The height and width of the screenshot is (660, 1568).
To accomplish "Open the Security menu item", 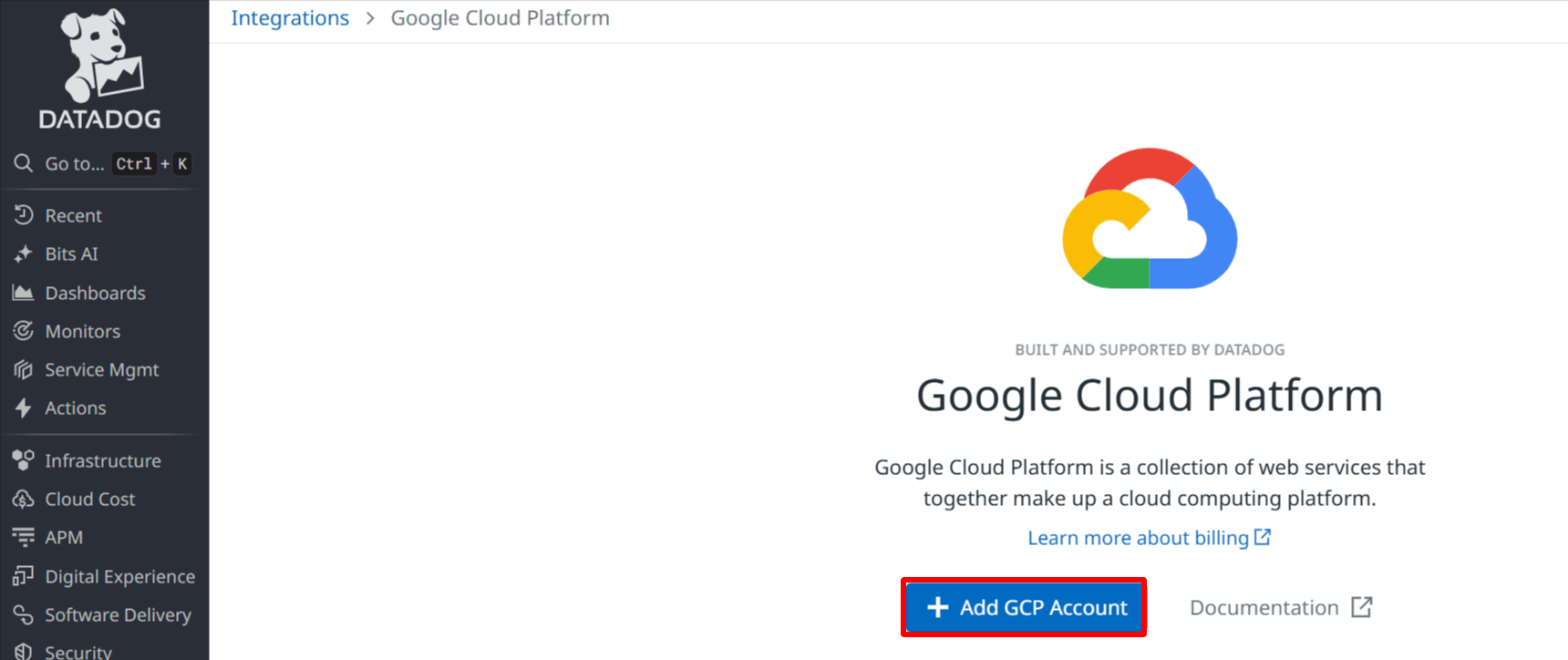I will pos(78,651).
